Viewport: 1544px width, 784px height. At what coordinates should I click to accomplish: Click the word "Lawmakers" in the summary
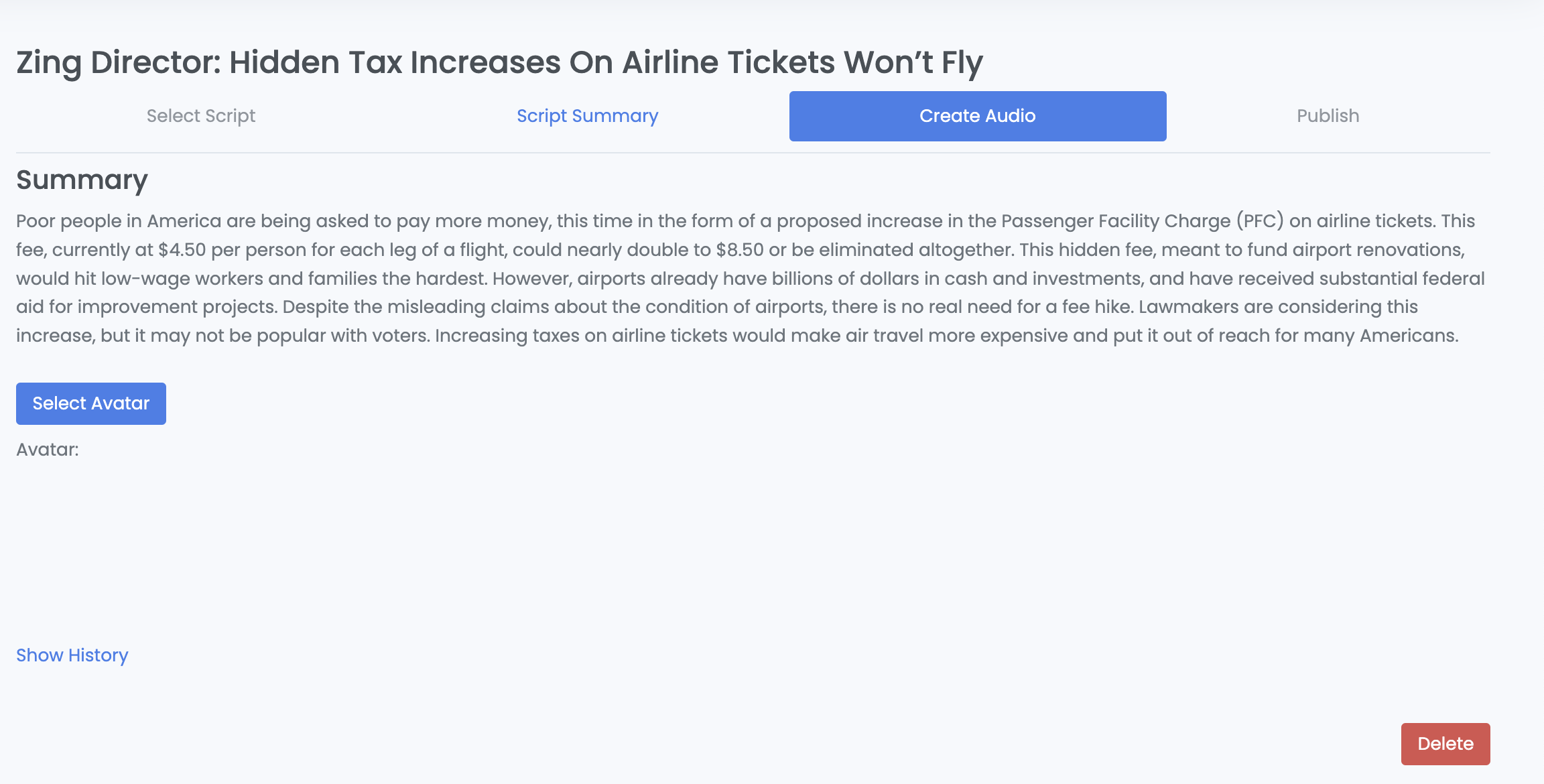[x=1189, y=307]
